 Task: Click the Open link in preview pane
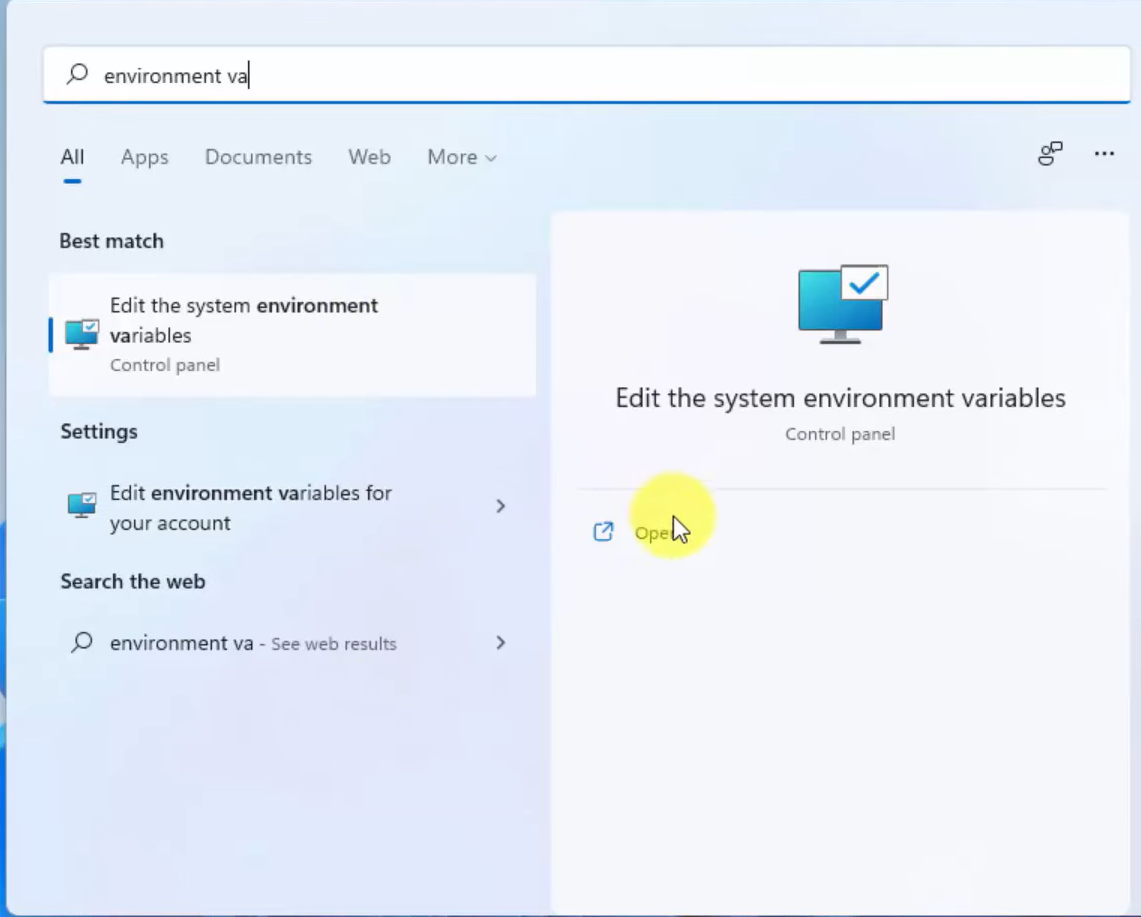coord(655,532)
